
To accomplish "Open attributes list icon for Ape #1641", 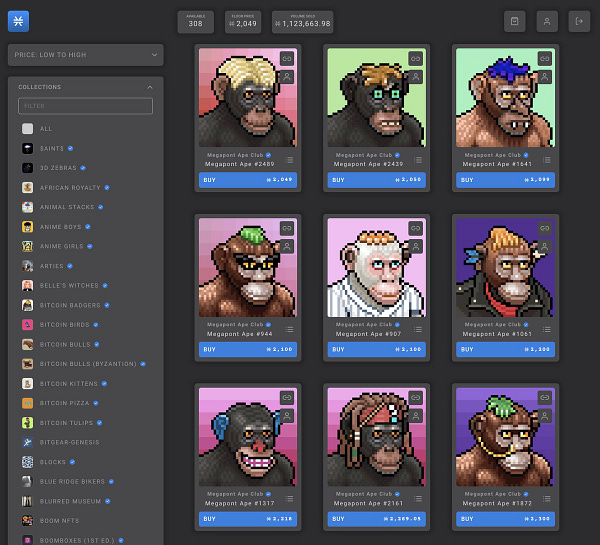I will (547, 160).
